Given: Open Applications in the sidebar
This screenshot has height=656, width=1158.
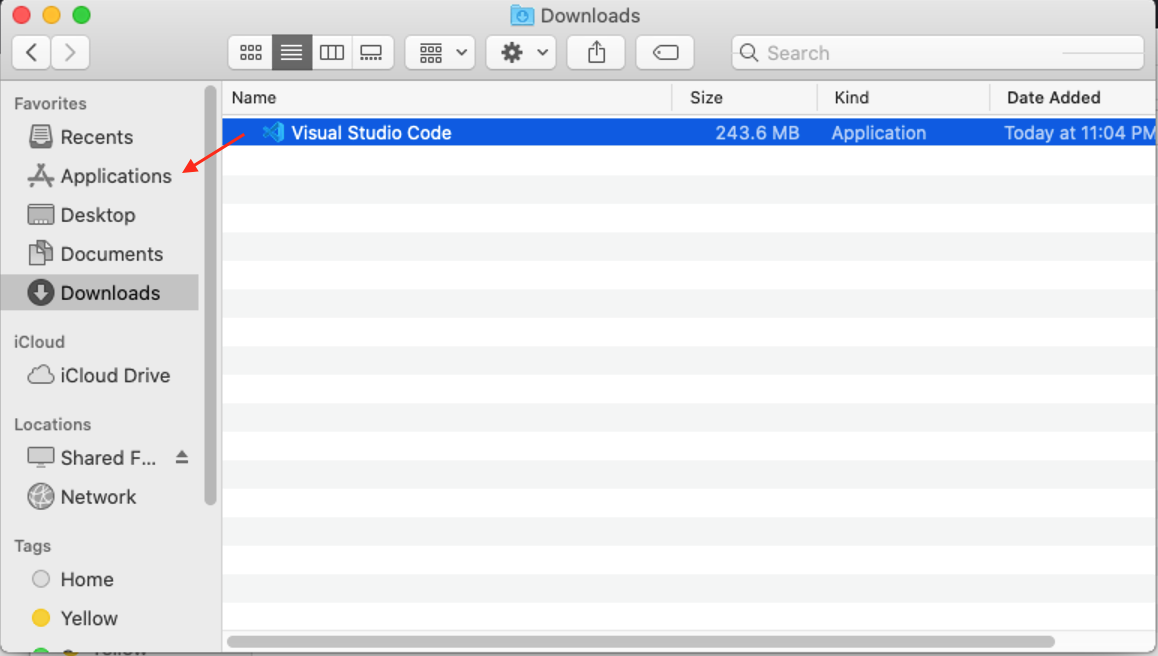Looking at the screenshot, I should tap(100, 176).
